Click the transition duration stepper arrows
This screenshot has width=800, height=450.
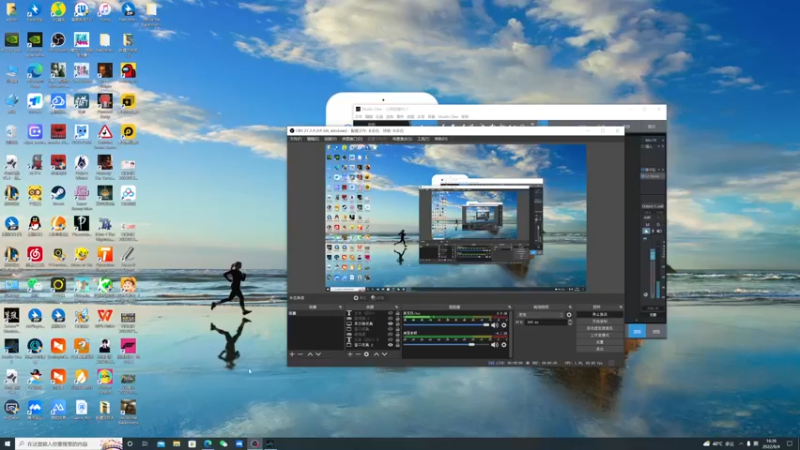(x=570, y=322)
